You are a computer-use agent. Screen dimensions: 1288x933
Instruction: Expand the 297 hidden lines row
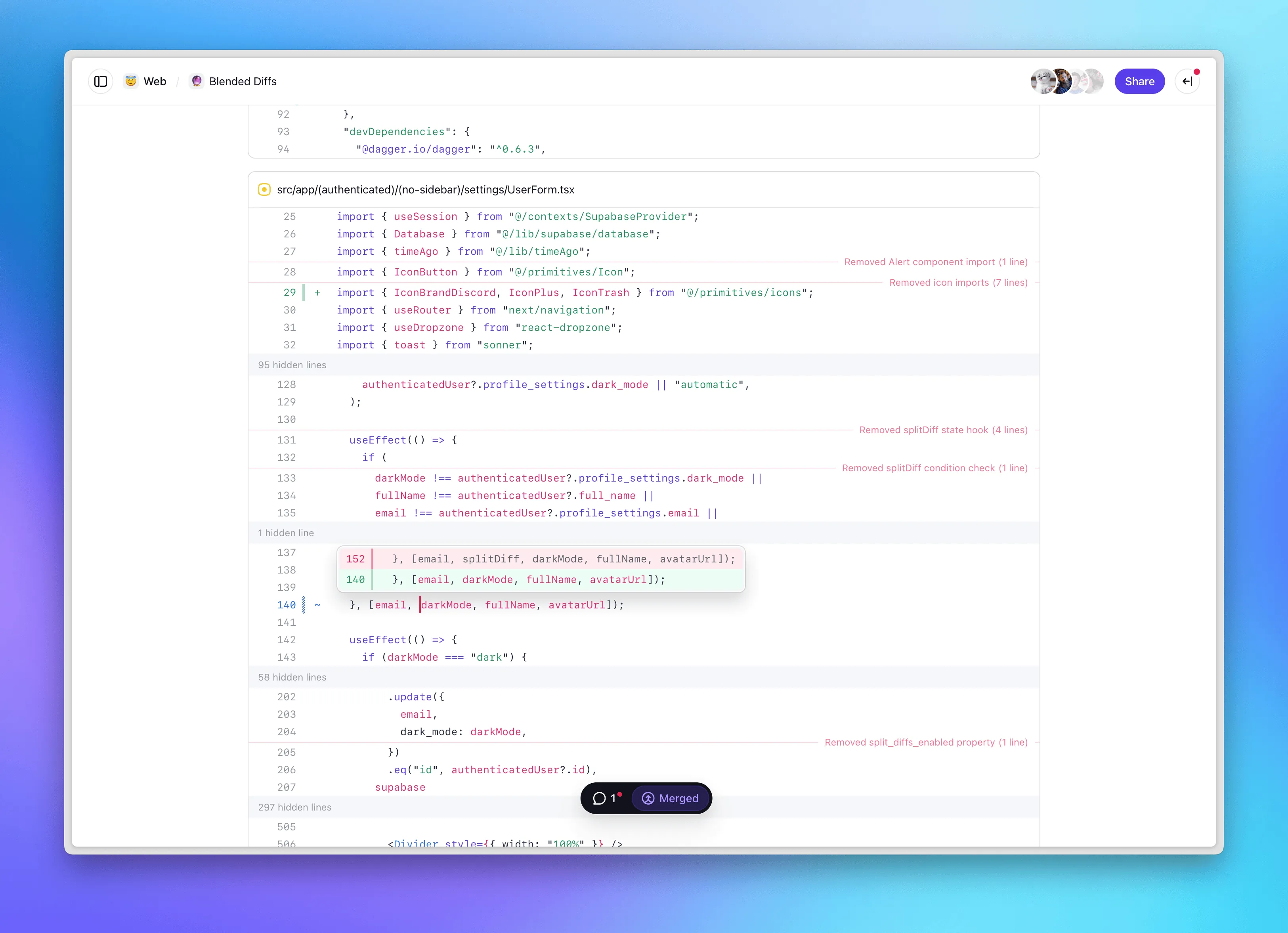click(x=644, y=807)
